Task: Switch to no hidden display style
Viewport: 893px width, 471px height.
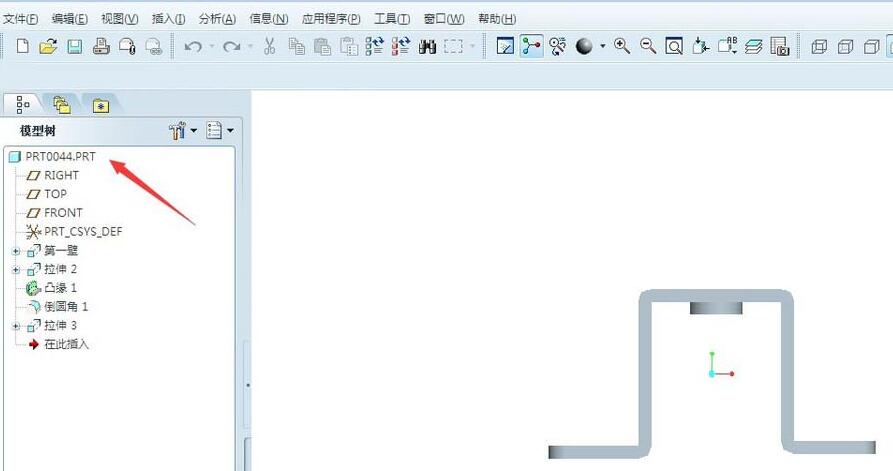Action: tap(871, 47)
